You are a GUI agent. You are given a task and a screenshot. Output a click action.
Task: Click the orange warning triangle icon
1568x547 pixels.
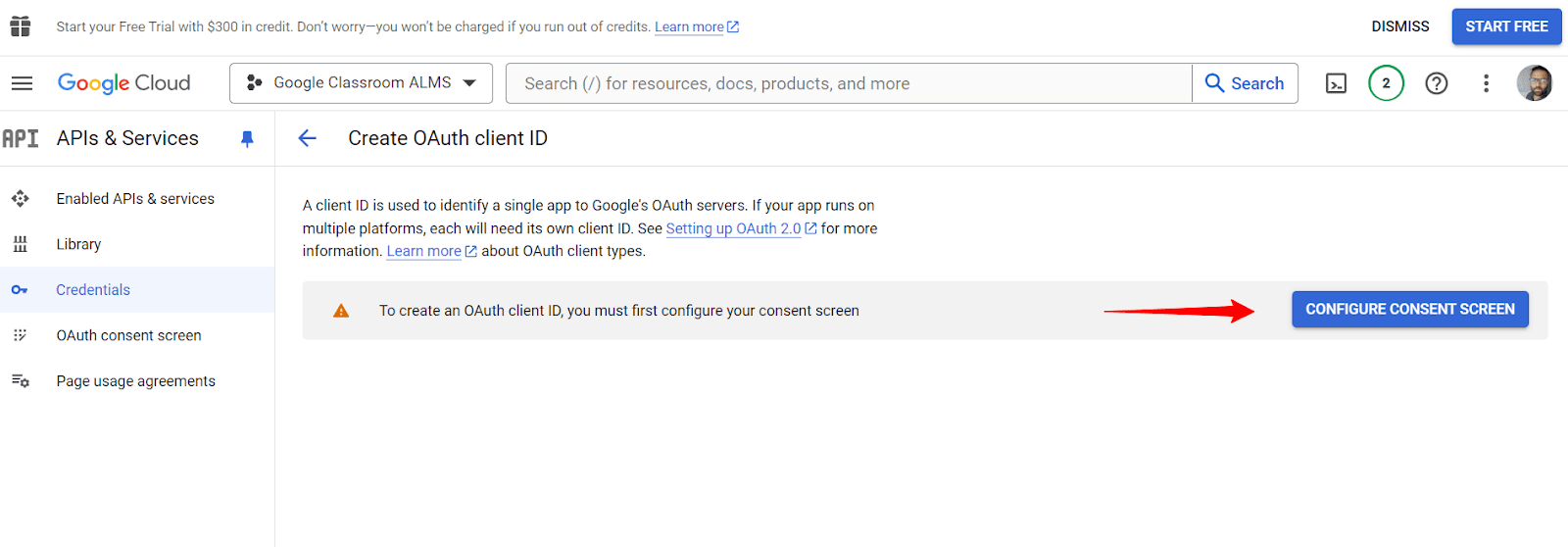point(341,311)
